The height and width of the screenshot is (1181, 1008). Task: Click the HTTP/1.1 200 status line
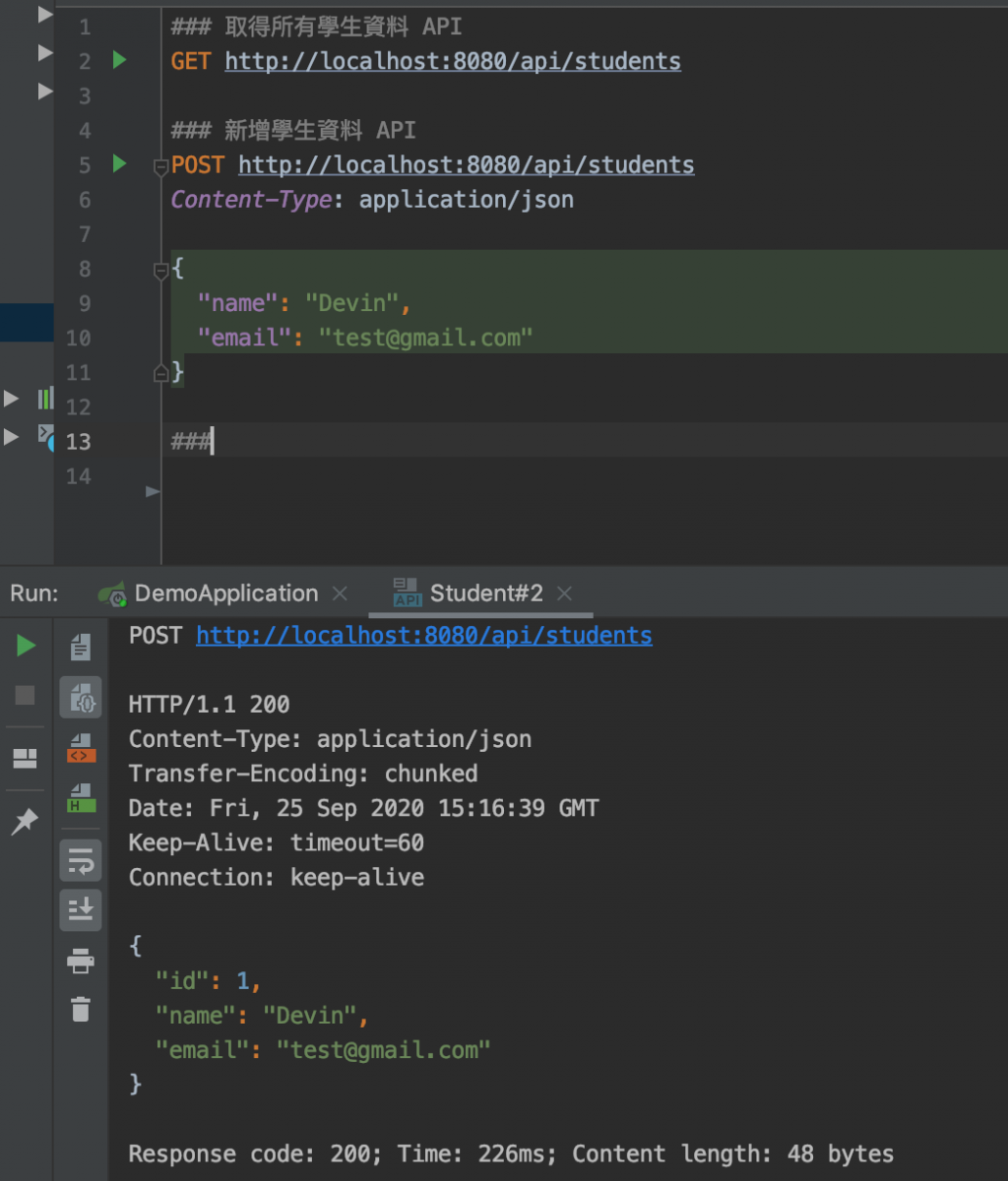(210, 705)
